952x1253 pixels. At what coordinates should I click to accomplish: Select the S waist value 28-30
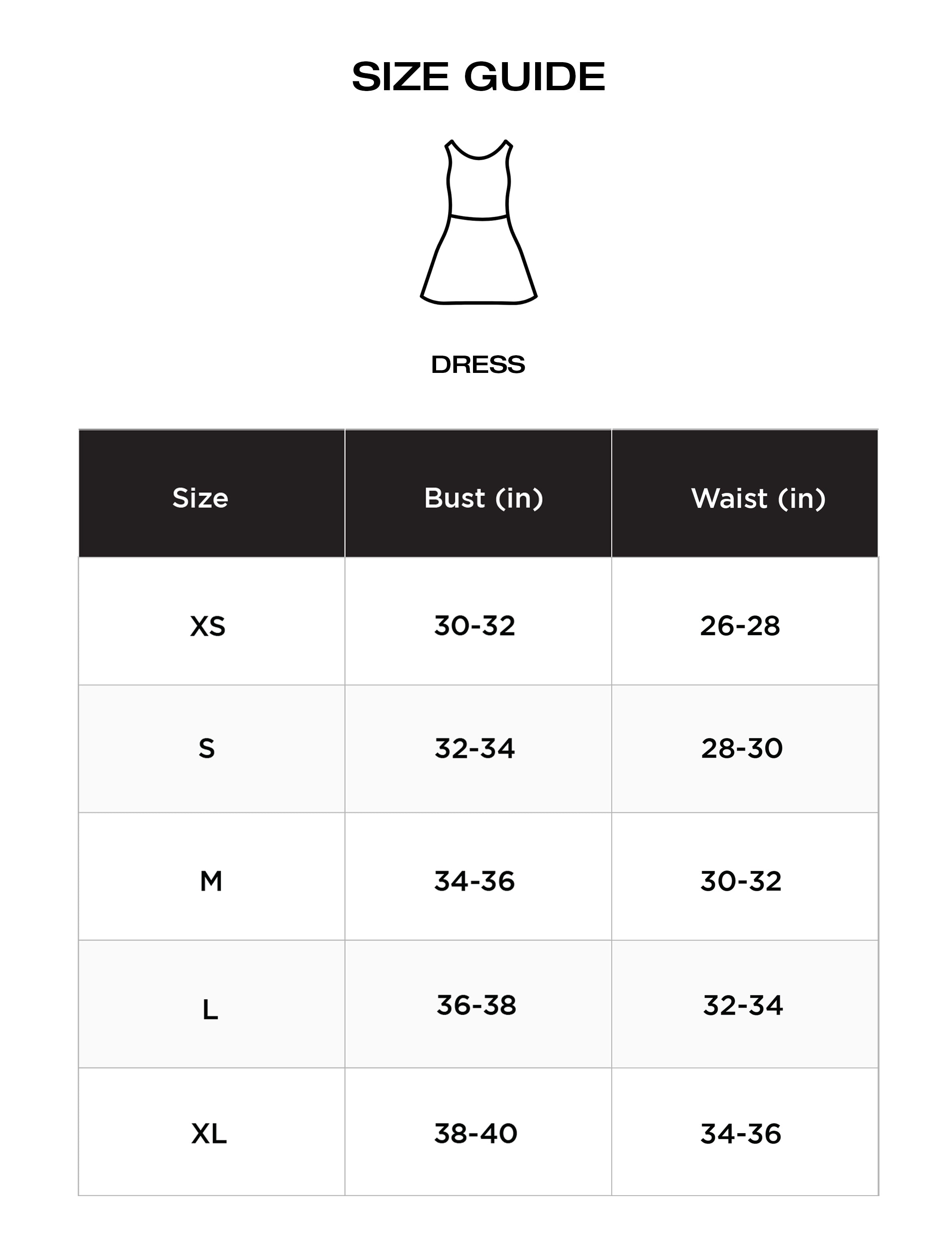pyautogui.click(x=742, y=748)
